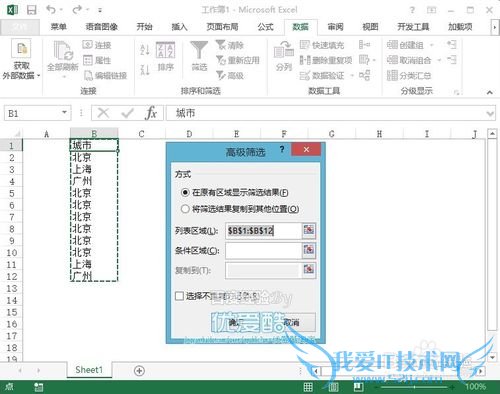The width and height of the screenshot is (500, 394).
Task: Click the zoom slider in the status bar
Action: pyautogui.click(x=414, y=387)
